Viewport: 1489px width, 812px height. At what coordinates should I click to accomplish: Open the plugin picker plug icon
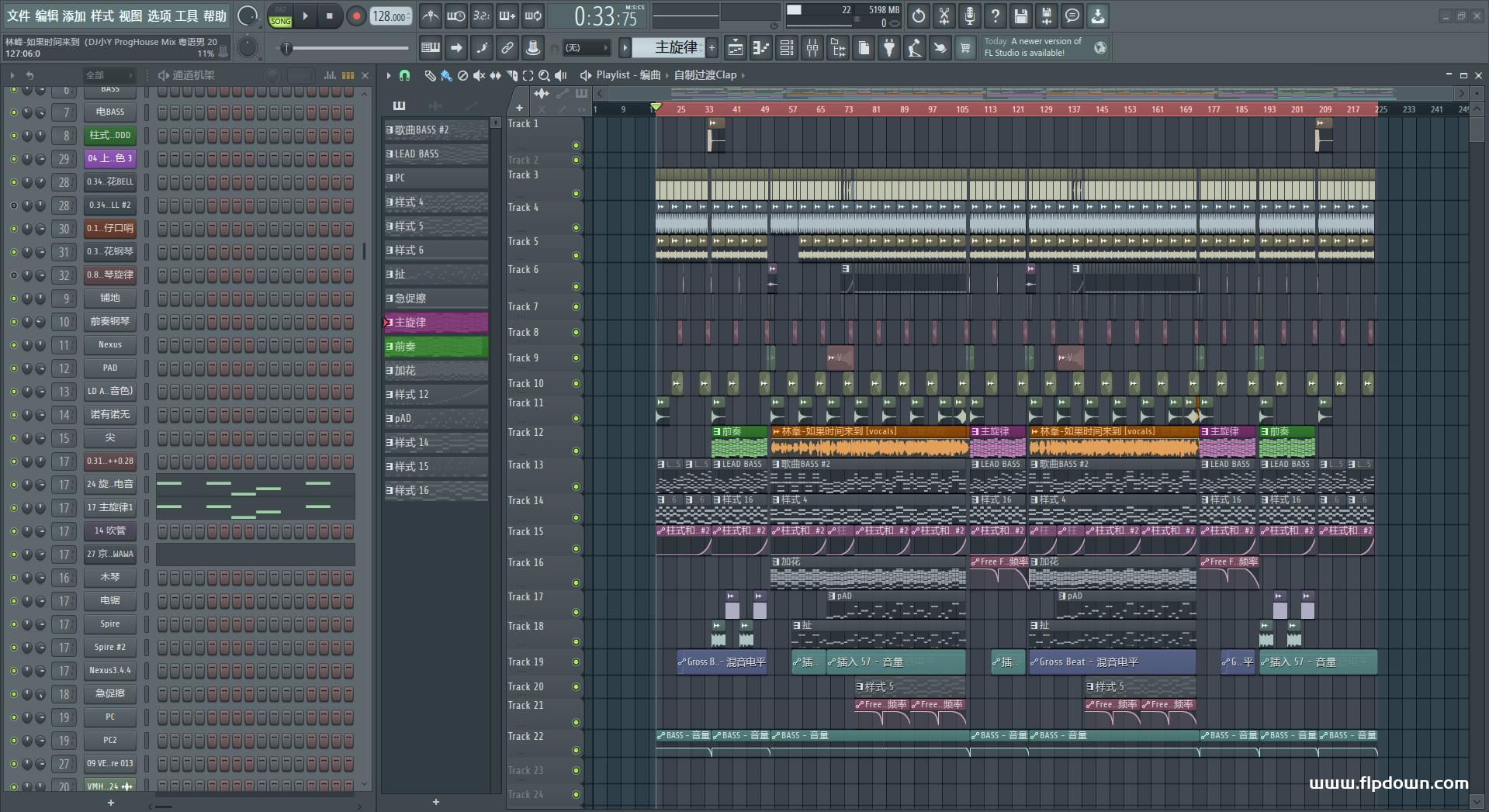coord(888,48)
